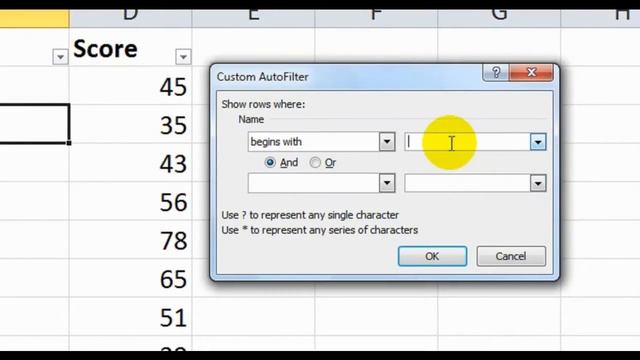Expand the 'begins with' operator dropdown
The image size is (640, 360).
pos(387,142)
